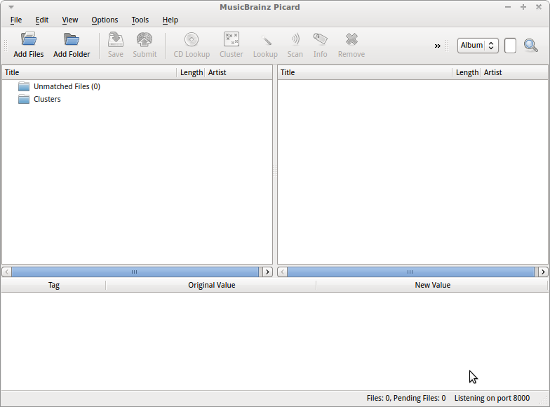Minimize the MusicBrainz Picard window

click(x=508, y=7)
